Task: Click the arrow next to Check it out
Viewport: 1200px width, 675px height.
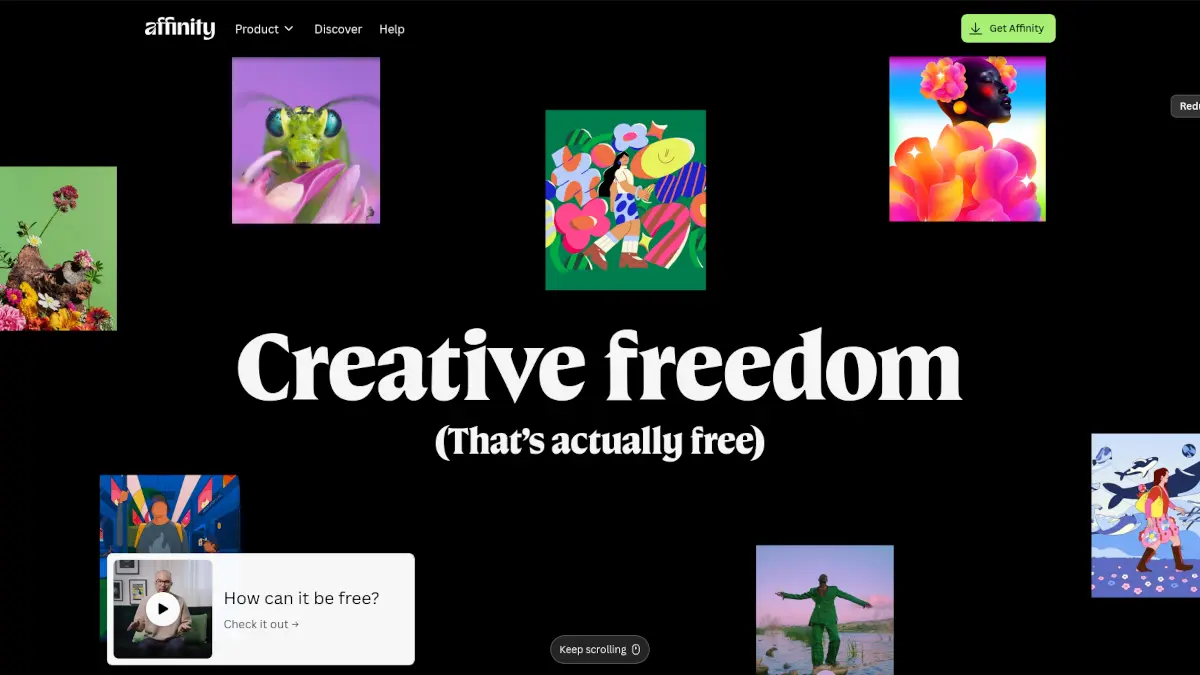Action: 295,624
